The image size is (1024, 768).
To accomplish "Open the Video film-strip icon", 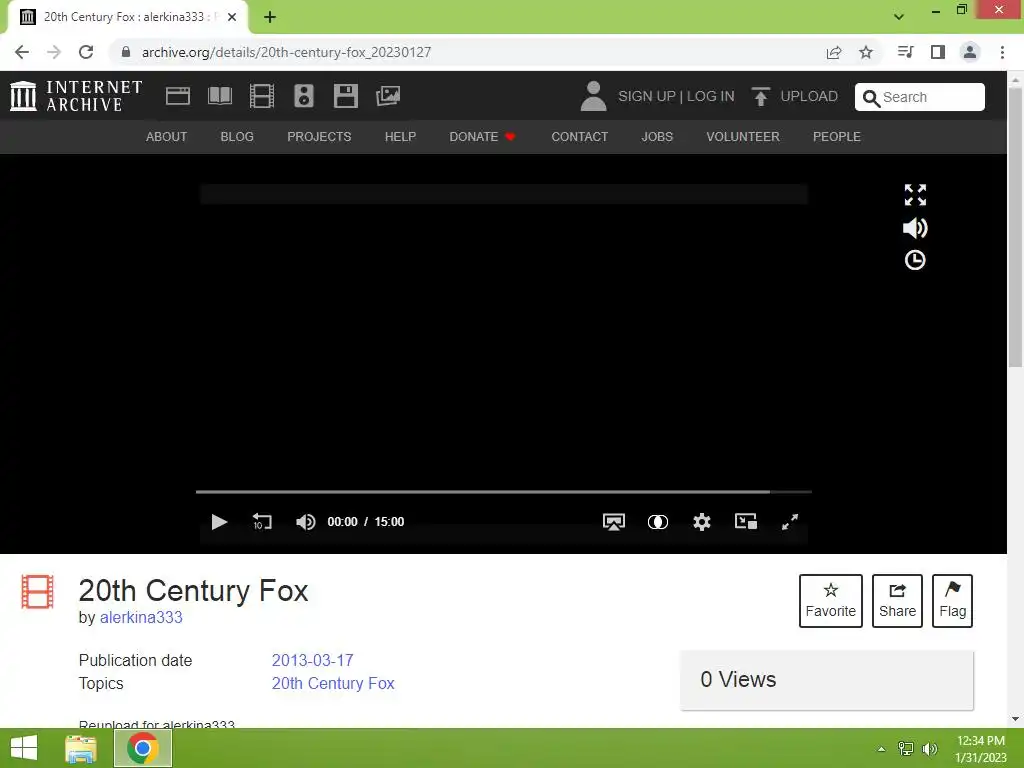I will [261, 96].
